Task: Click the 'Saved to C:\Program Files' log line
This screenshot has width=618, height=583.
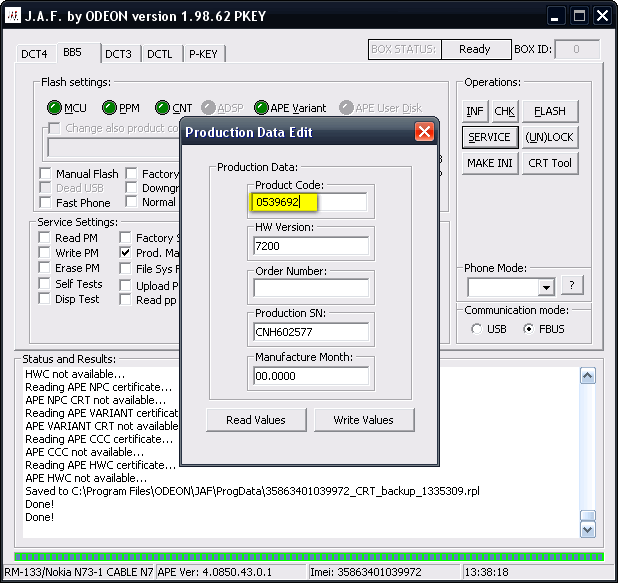Action: (252, 491)
